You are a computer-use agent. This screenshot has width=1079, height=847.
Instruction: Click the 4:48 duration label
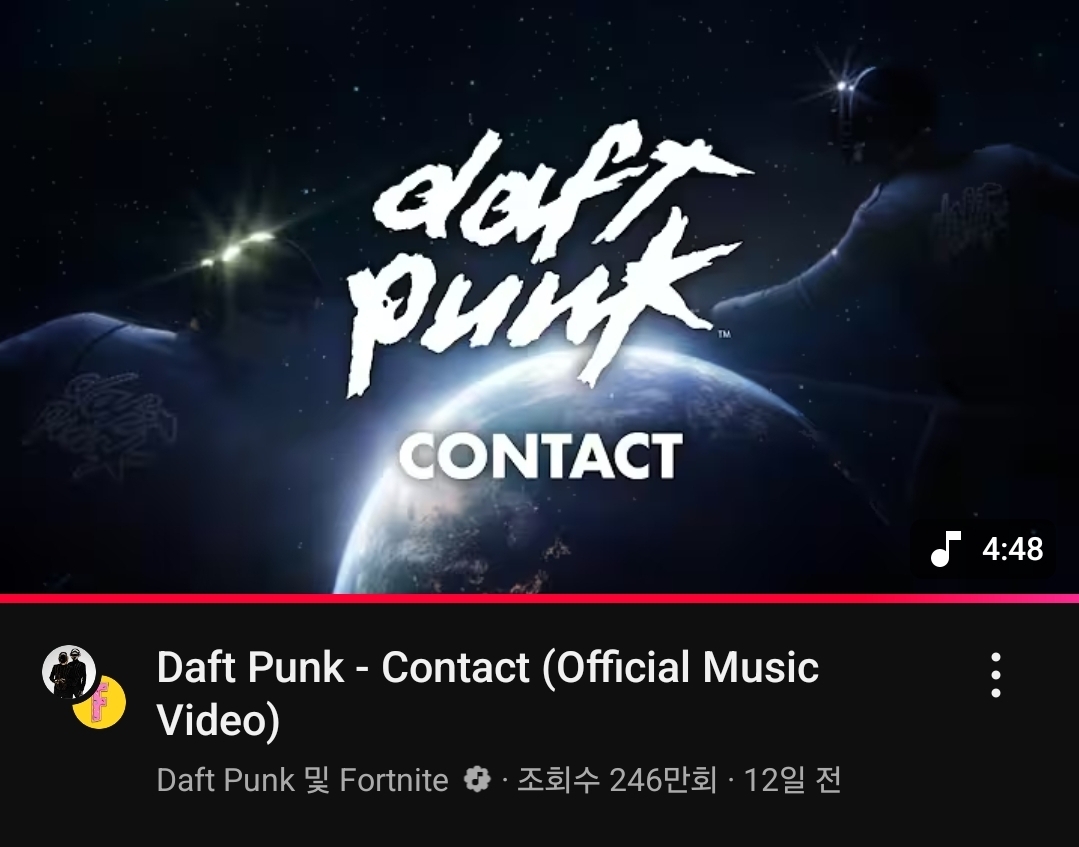[x=1012, y=549]
